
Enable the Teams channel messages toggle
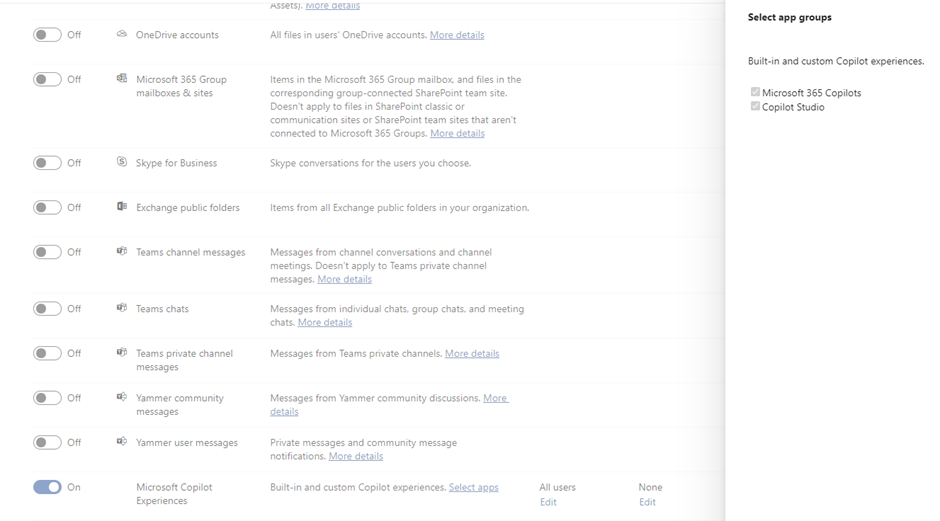click(47, 252)
